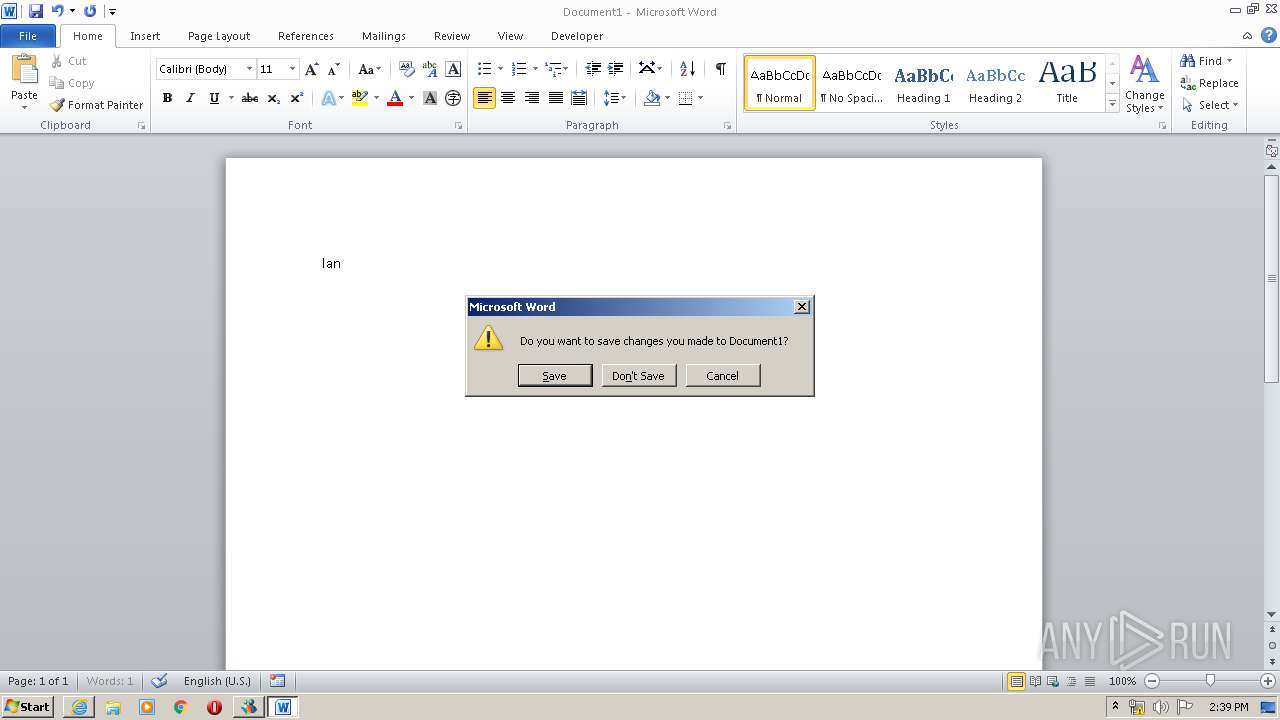
Task: Click the Text Effects icon
Action: pyautogui.click(x=328, y=98)
